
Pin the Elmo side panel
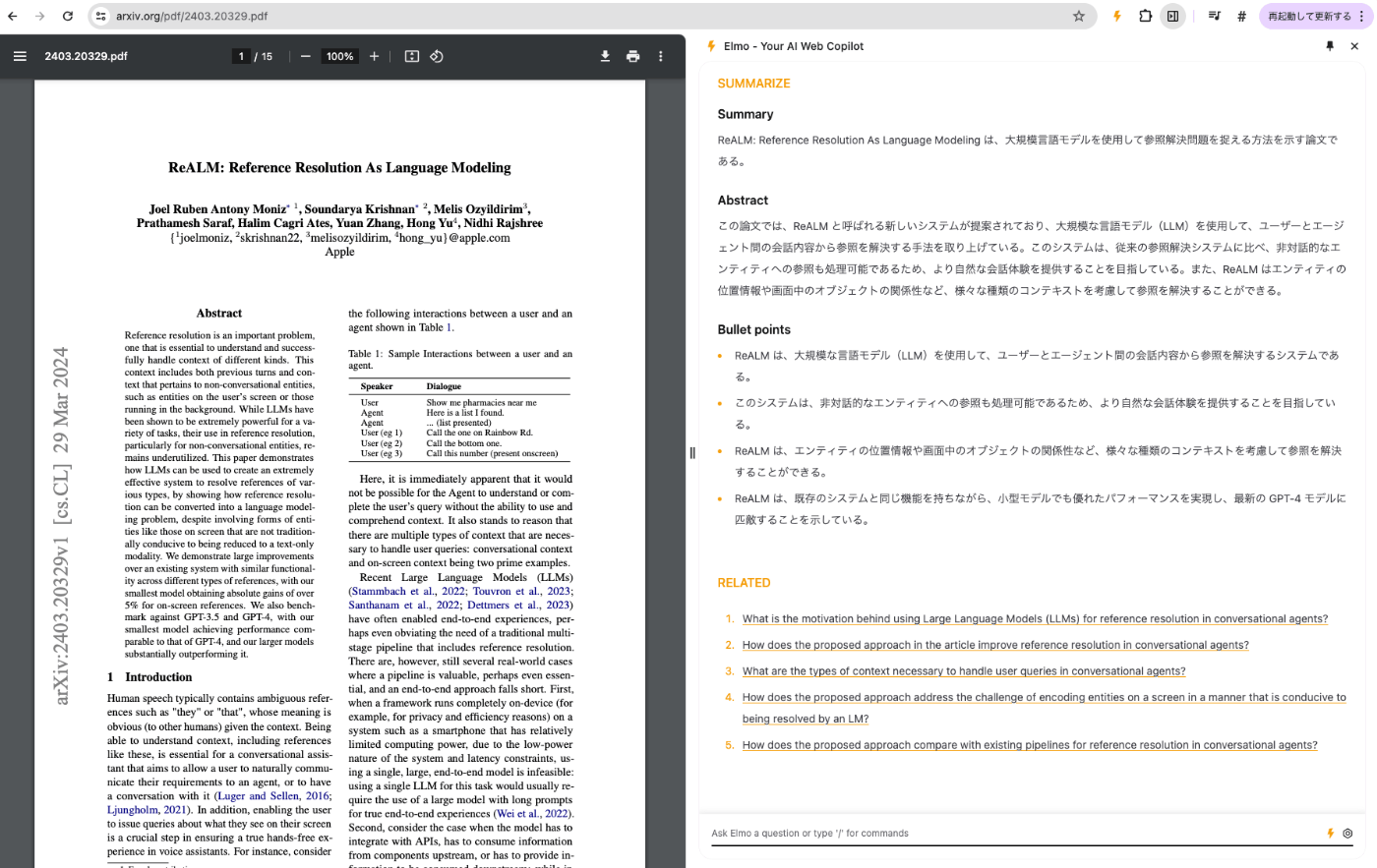point(1330,46)
